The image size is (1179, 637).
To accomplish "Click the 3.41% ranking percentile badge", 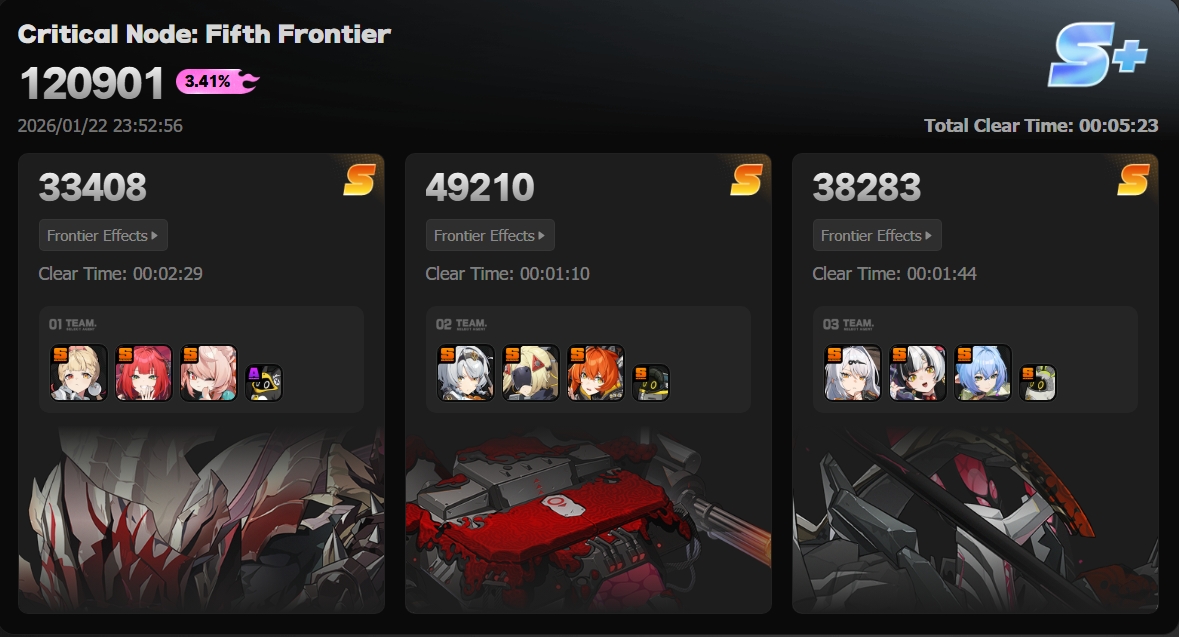I will point(217,81).
